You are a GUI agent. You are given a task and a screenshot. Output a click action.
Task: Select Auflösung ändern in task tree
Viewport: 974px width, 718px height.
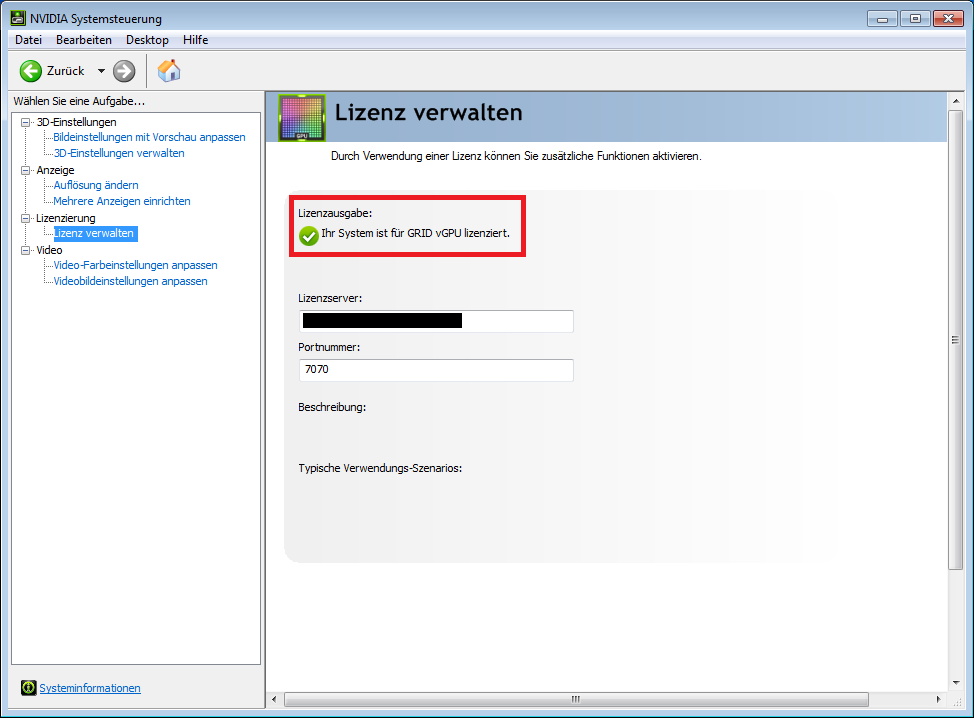[x=96, y=185]
